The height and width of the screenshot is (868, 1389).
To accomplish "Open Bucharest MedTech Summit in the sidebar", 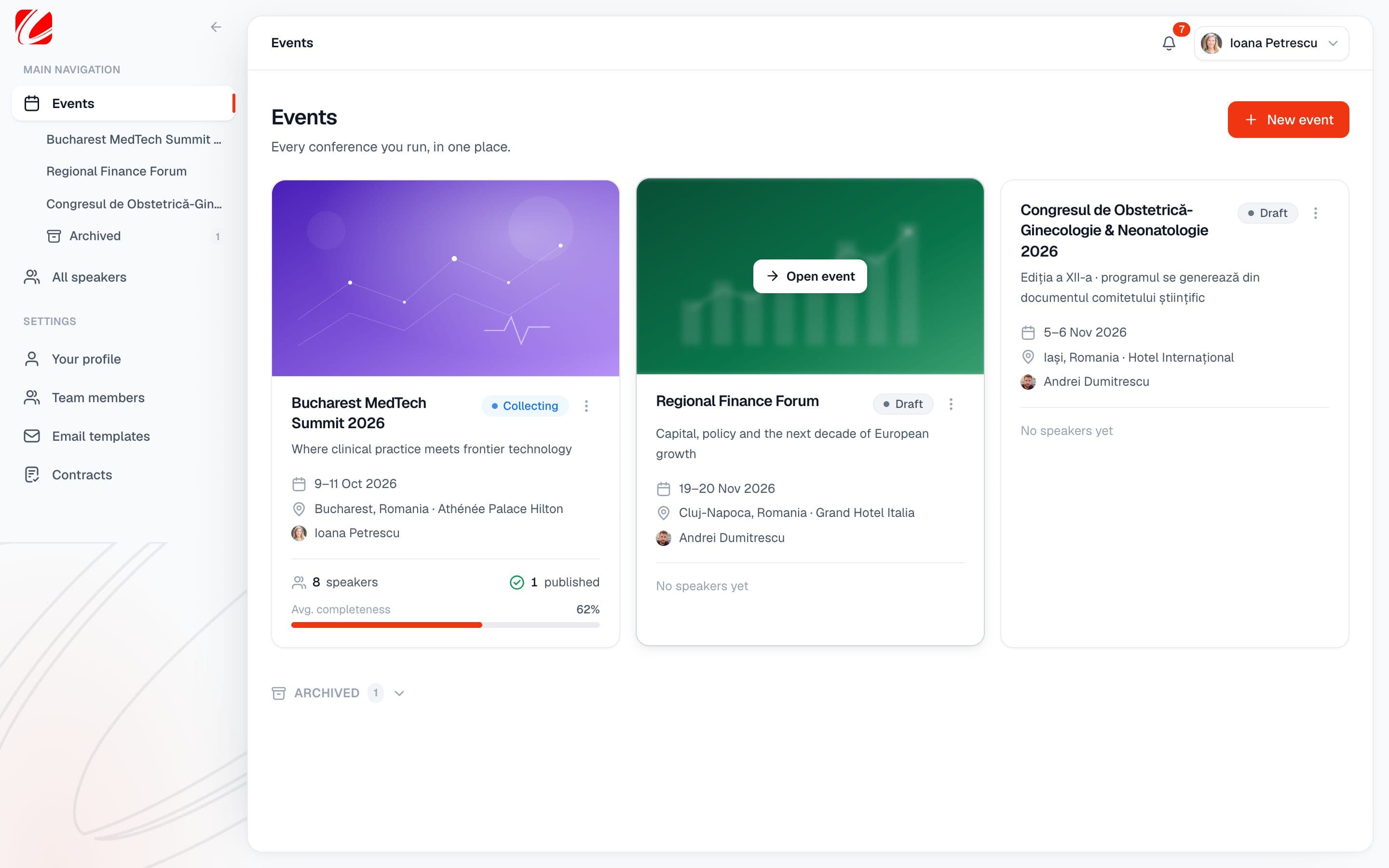I will pyautogui.click(x=134, y=139).
